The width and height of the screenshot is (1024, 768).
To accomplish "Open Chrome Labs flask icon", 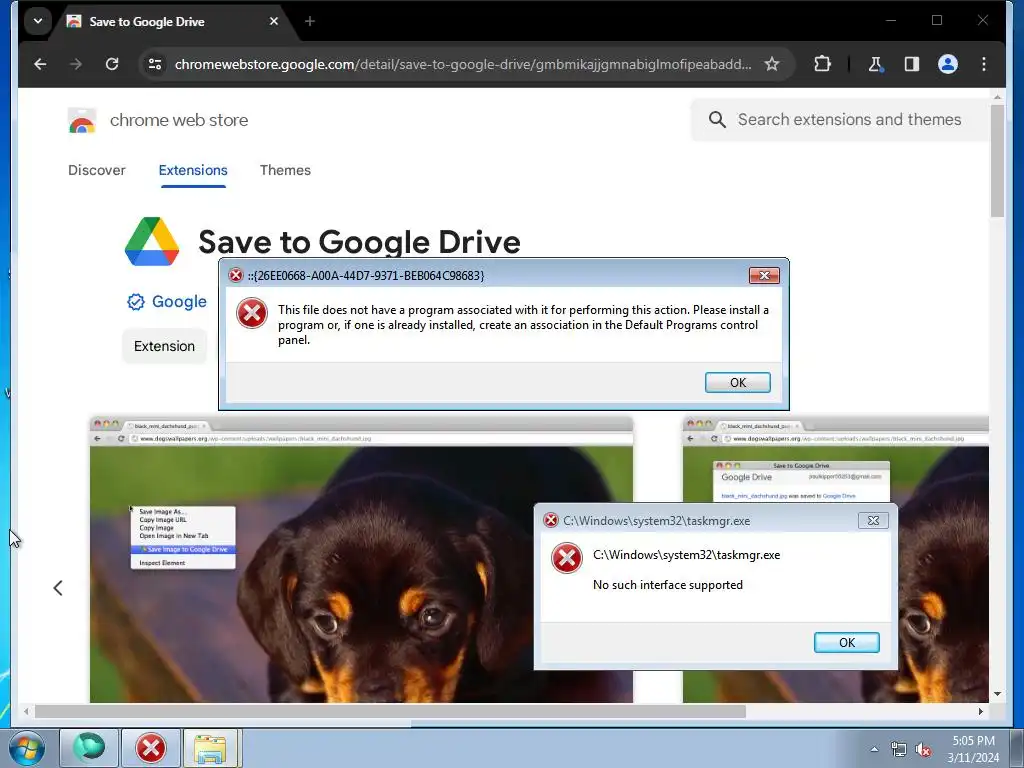I will pos(875,64).
